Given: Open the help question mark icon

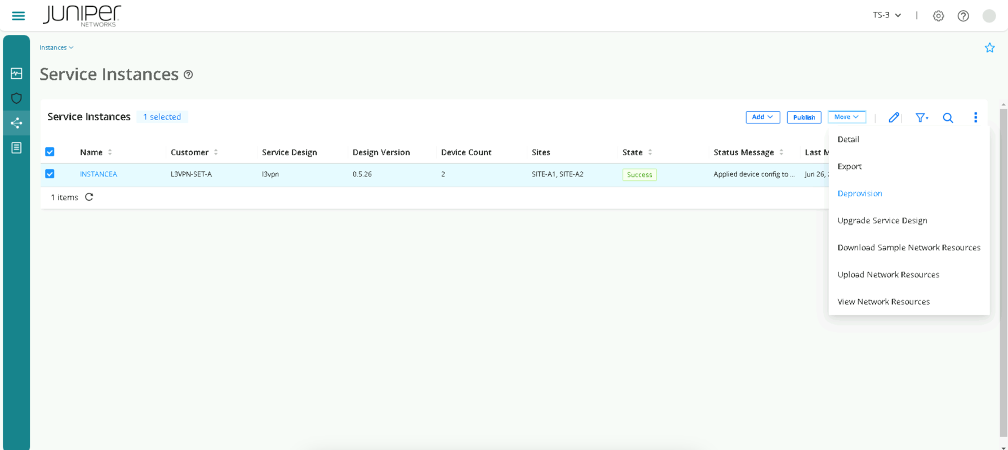Looking at the screenshot, I should tap(963, 16).
